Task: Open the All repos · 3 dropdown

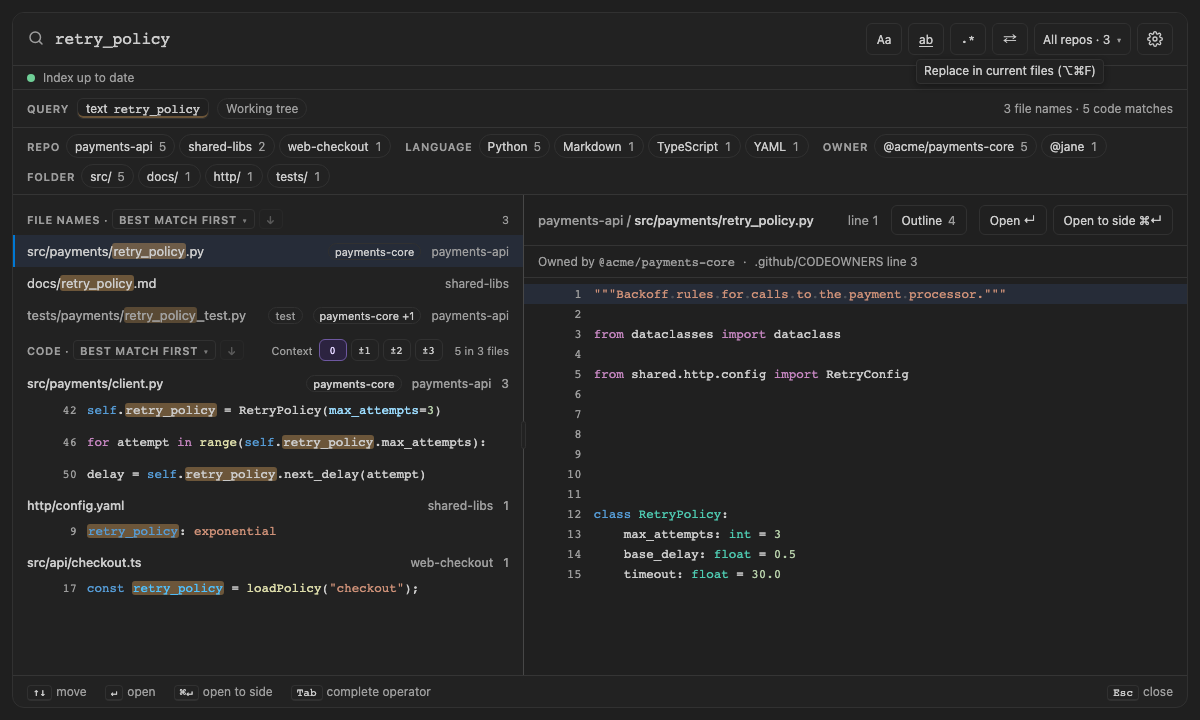Action: click(1082, 39)
